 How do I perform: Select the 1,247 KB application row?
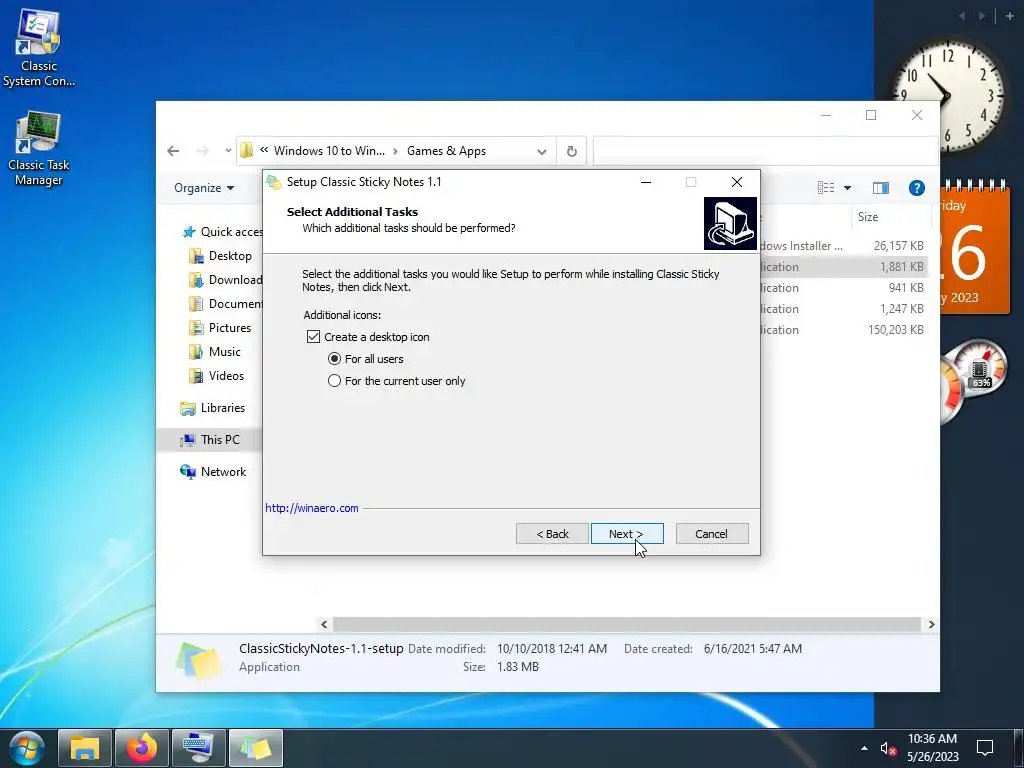point(842,309)
